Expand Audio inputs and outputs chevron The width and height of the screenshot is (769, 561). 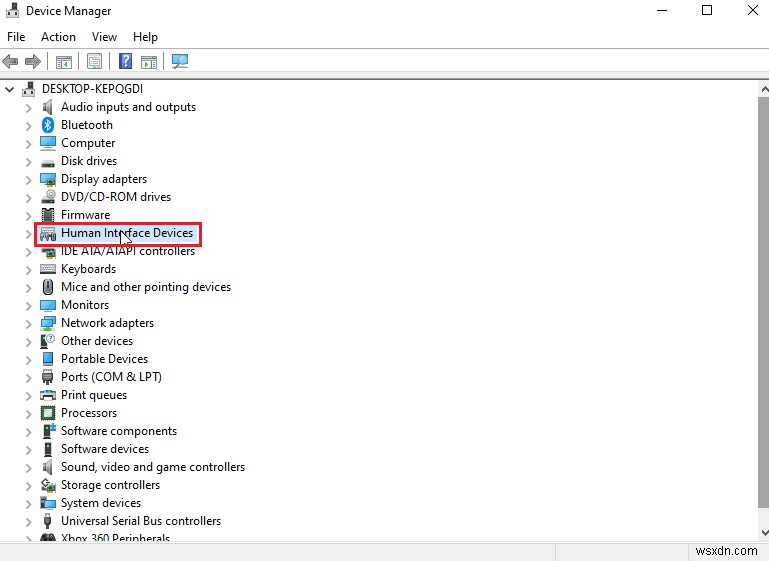click(28, 108)
